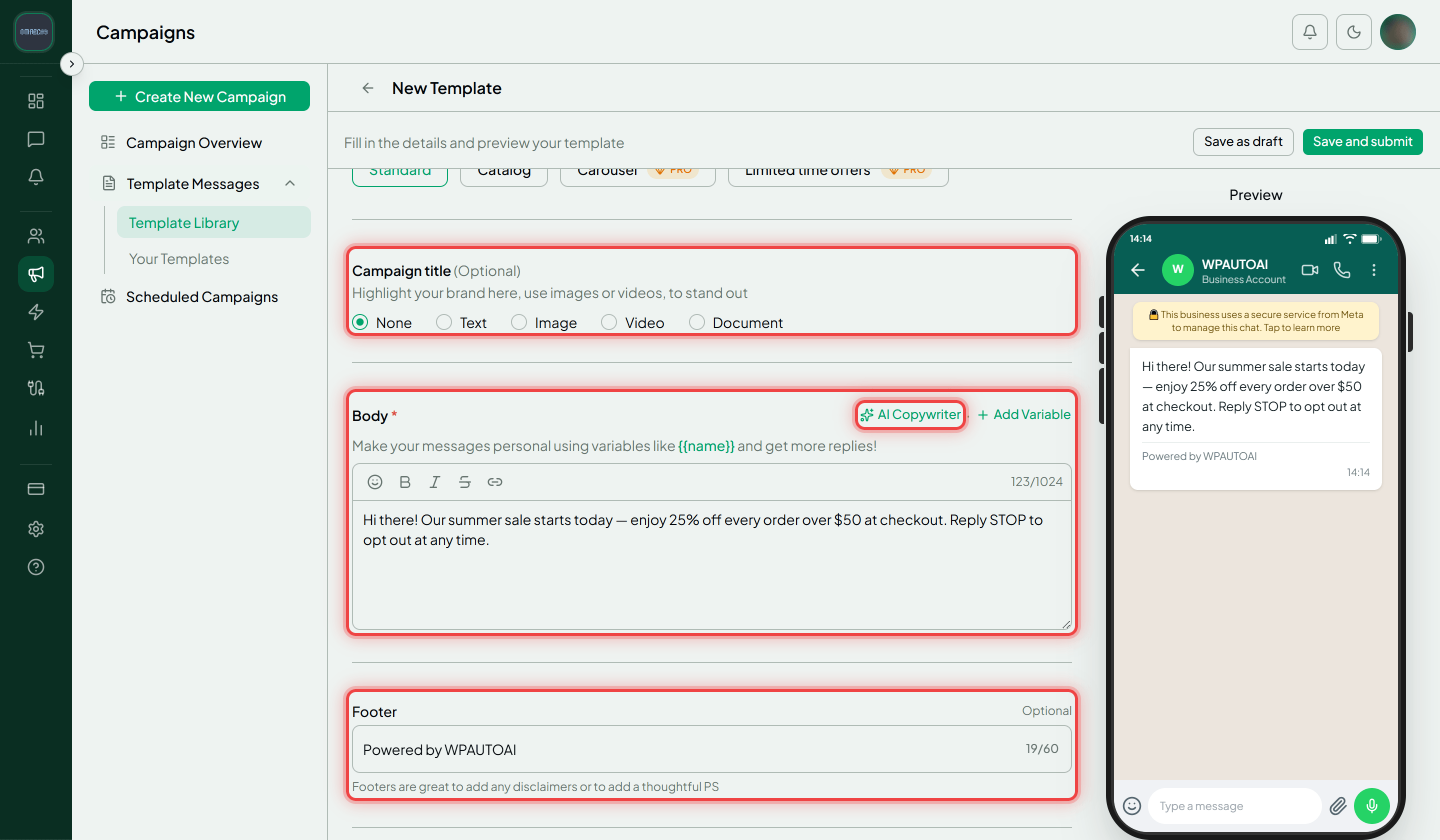
Task: Click the top bar notification bell
Action: coord(1309,32)
